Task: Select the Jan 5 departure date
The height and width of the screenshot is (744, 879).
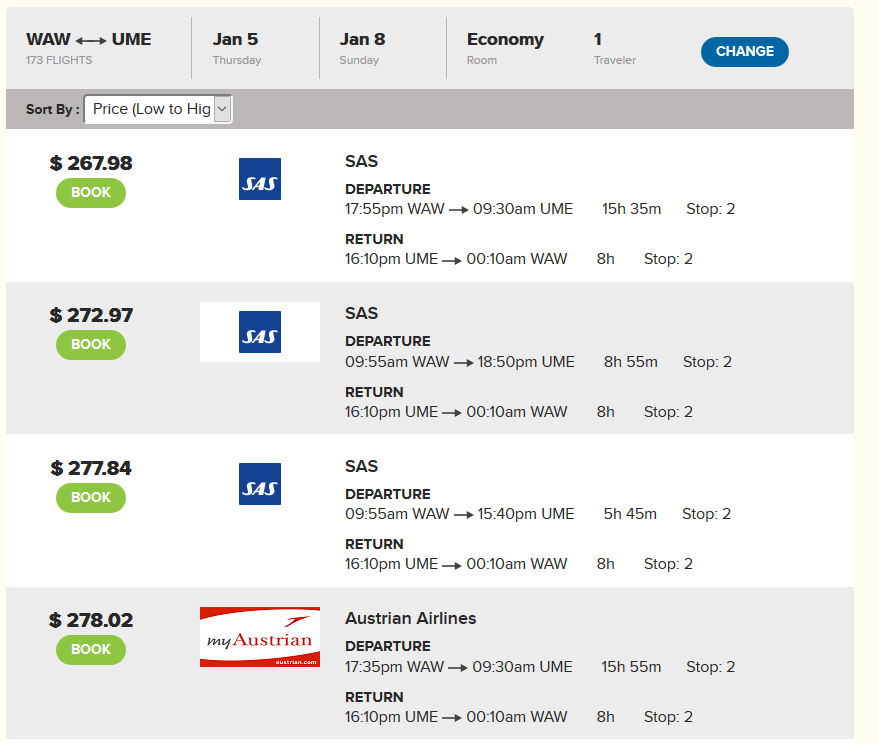Action: pyautogui.click(x=237, y=48)
